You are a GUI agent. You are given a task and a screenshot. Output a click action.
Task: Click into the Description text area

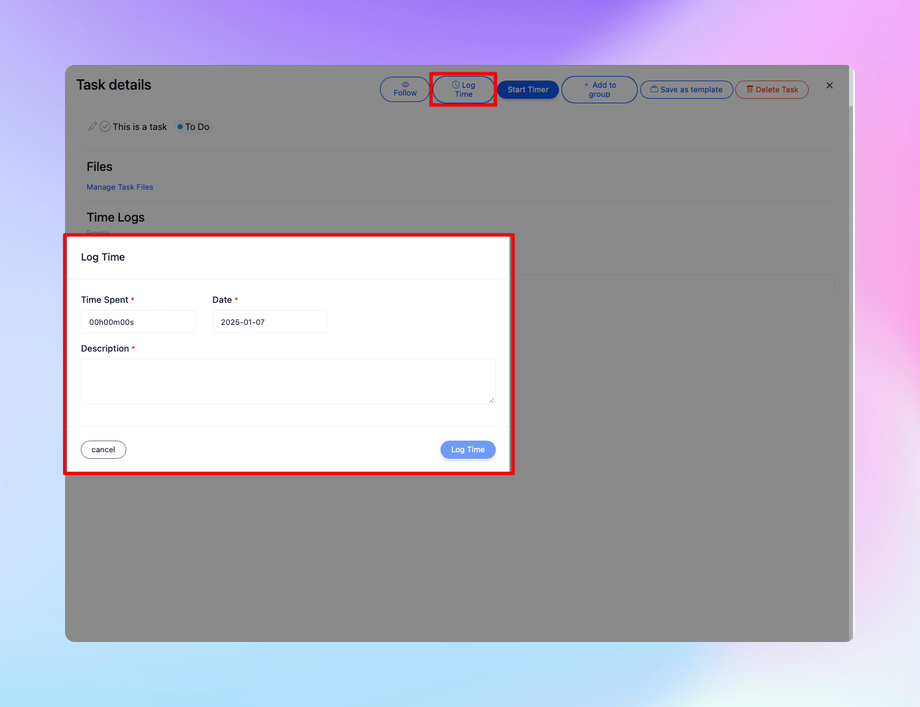(288, 381)
